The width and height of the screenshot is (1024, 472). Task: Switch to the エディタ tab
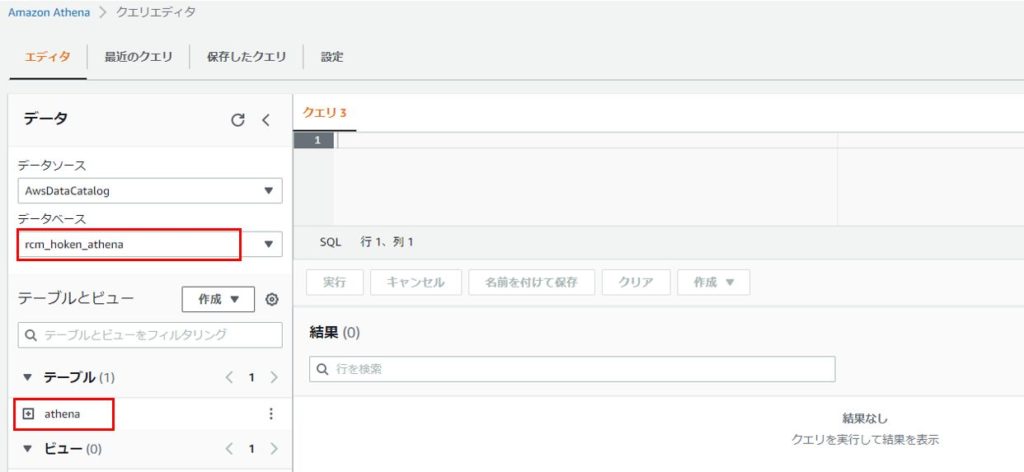(48, 57)
